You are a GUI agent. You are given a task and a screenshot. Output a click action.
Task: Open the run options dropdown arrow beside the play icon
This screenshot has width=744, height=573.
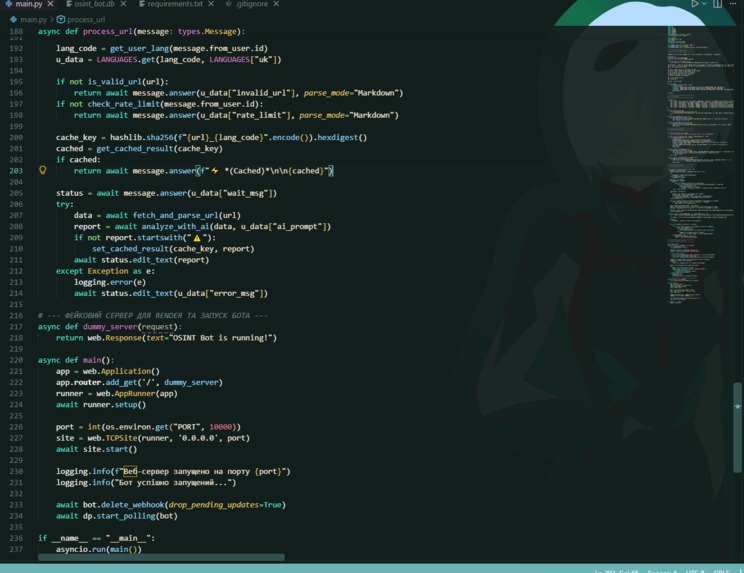click(704, 4)
